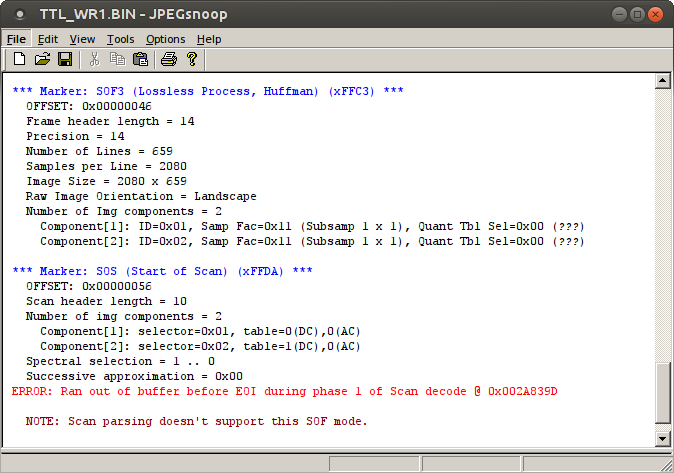
Task: Open the Edit menu
Action: pos(48,39)
